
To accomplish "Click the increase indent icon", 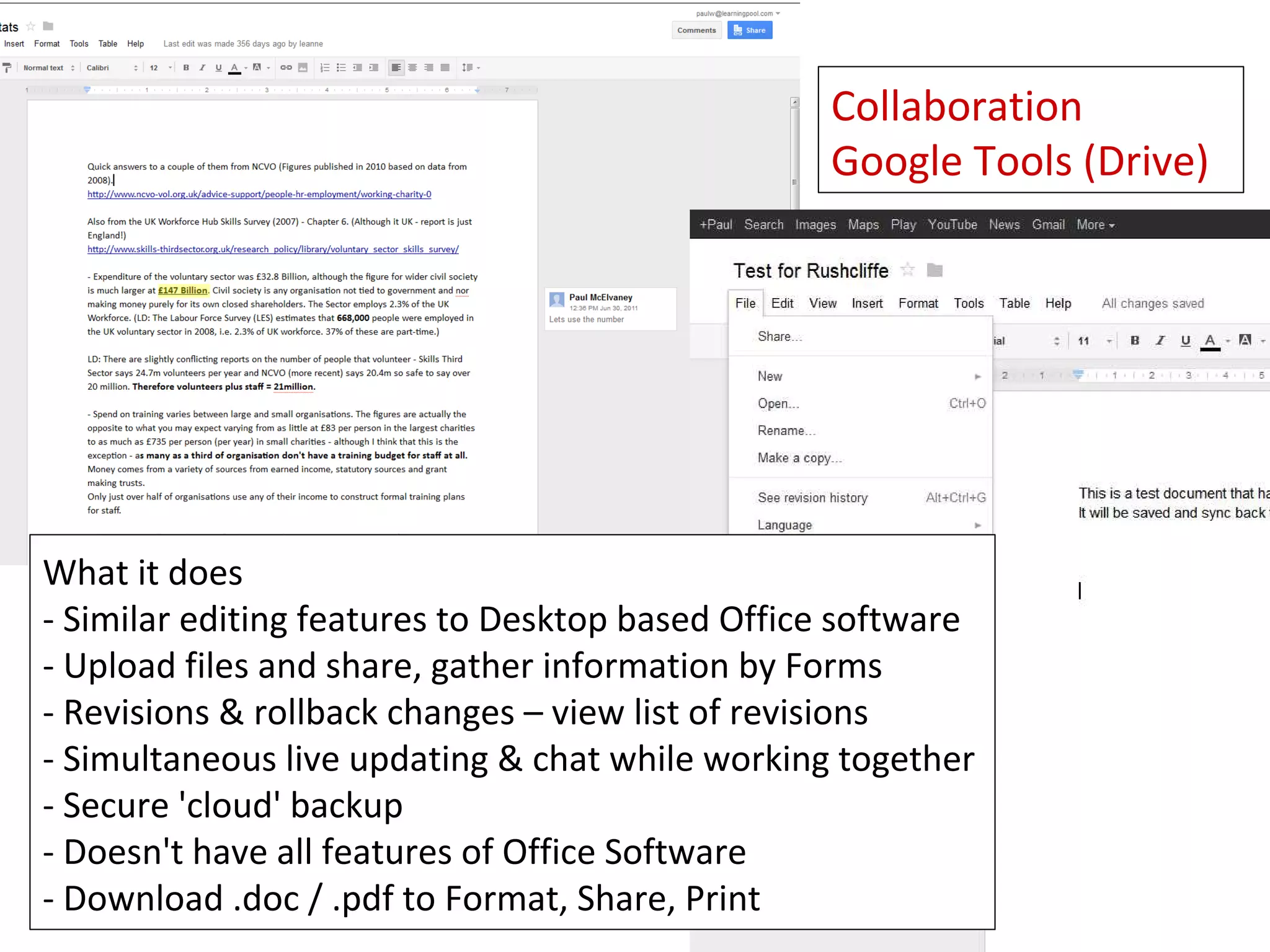I will 373,68.
